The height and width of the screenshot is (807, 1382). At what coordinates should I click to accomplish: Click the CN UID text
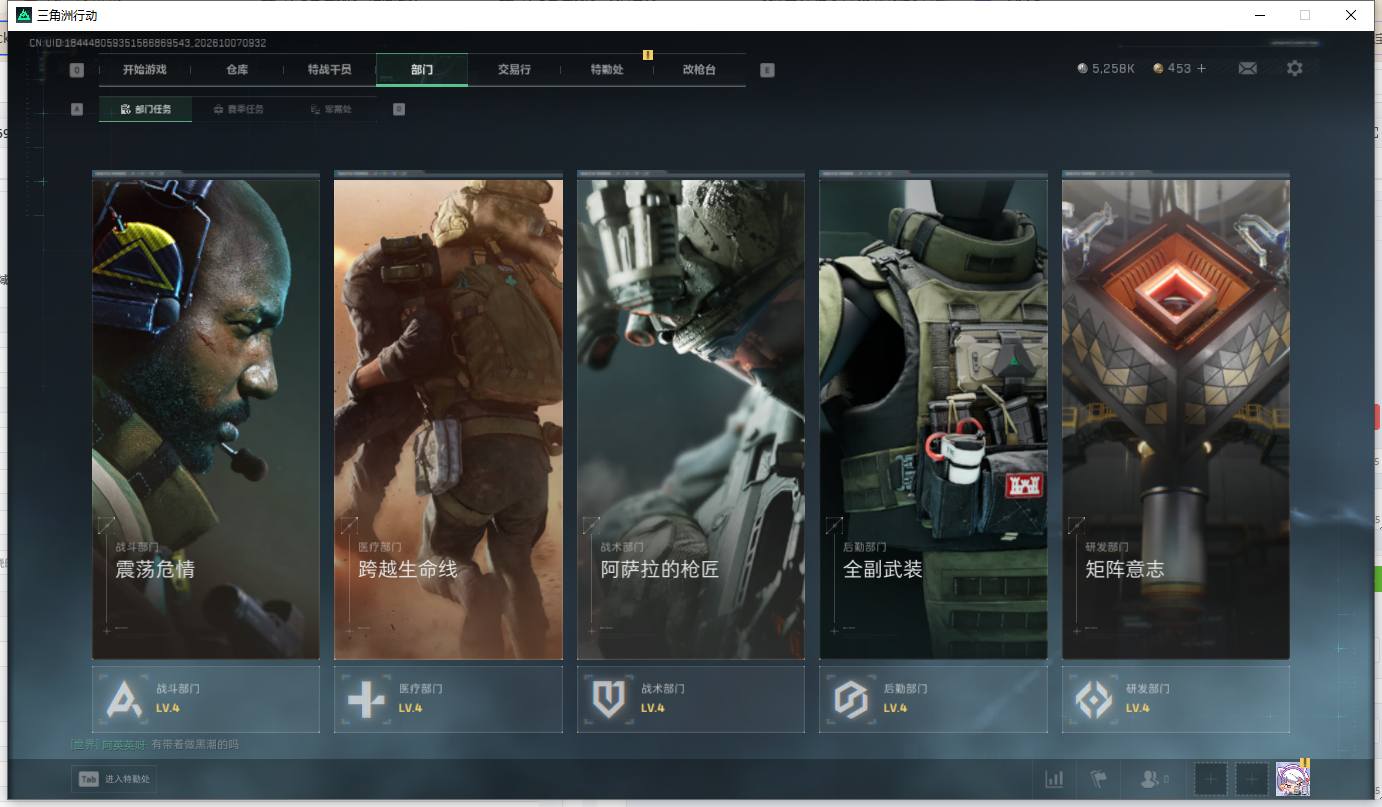[x=147, y=43]
